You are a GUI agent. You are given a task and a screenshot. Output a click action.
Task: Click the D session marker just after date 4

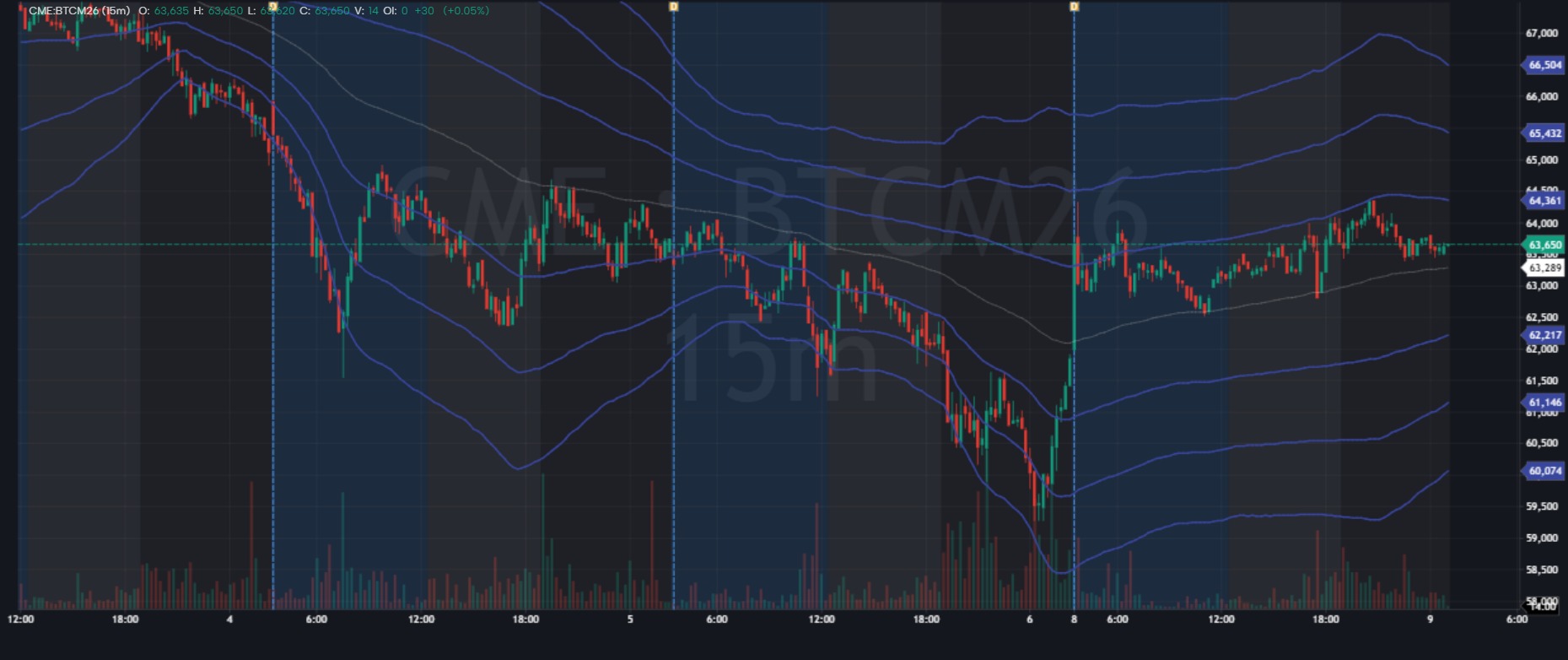tap(272, 7)
